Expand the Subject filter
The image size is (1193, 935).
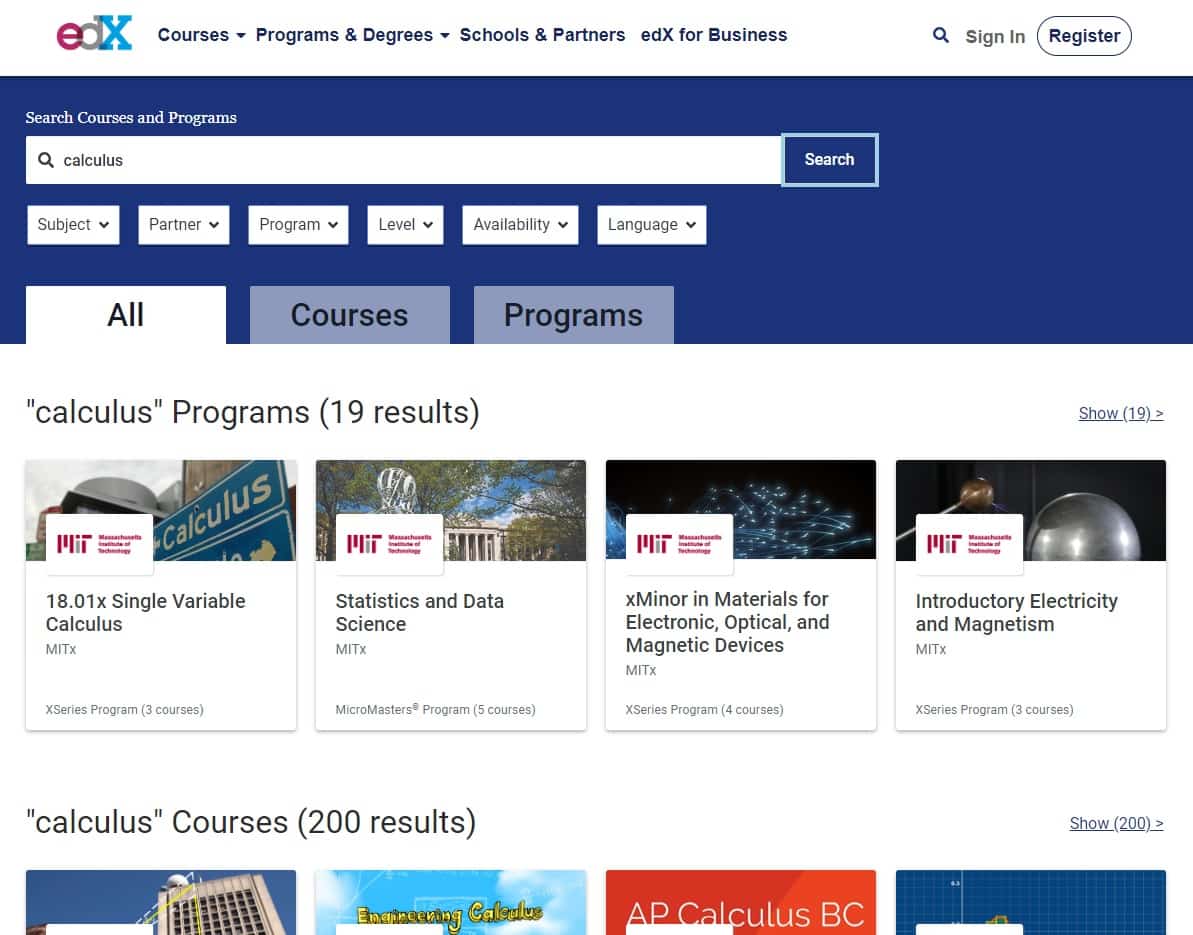[x=73, y=224]
